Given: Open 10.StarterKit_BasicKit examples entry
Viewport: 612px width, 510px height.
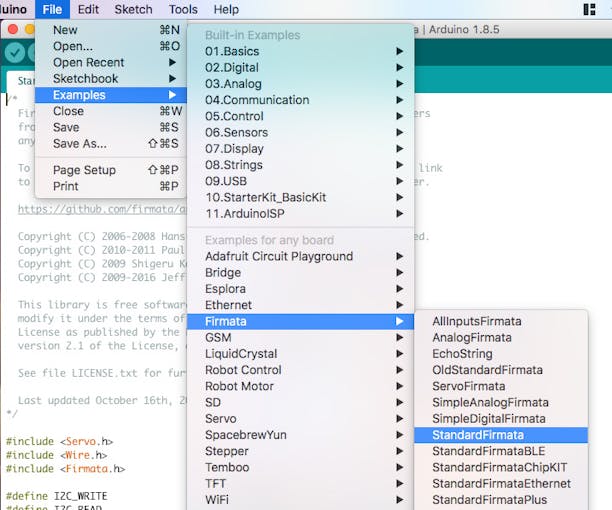Looking at the screenshot, I should (x=301, y=197).
